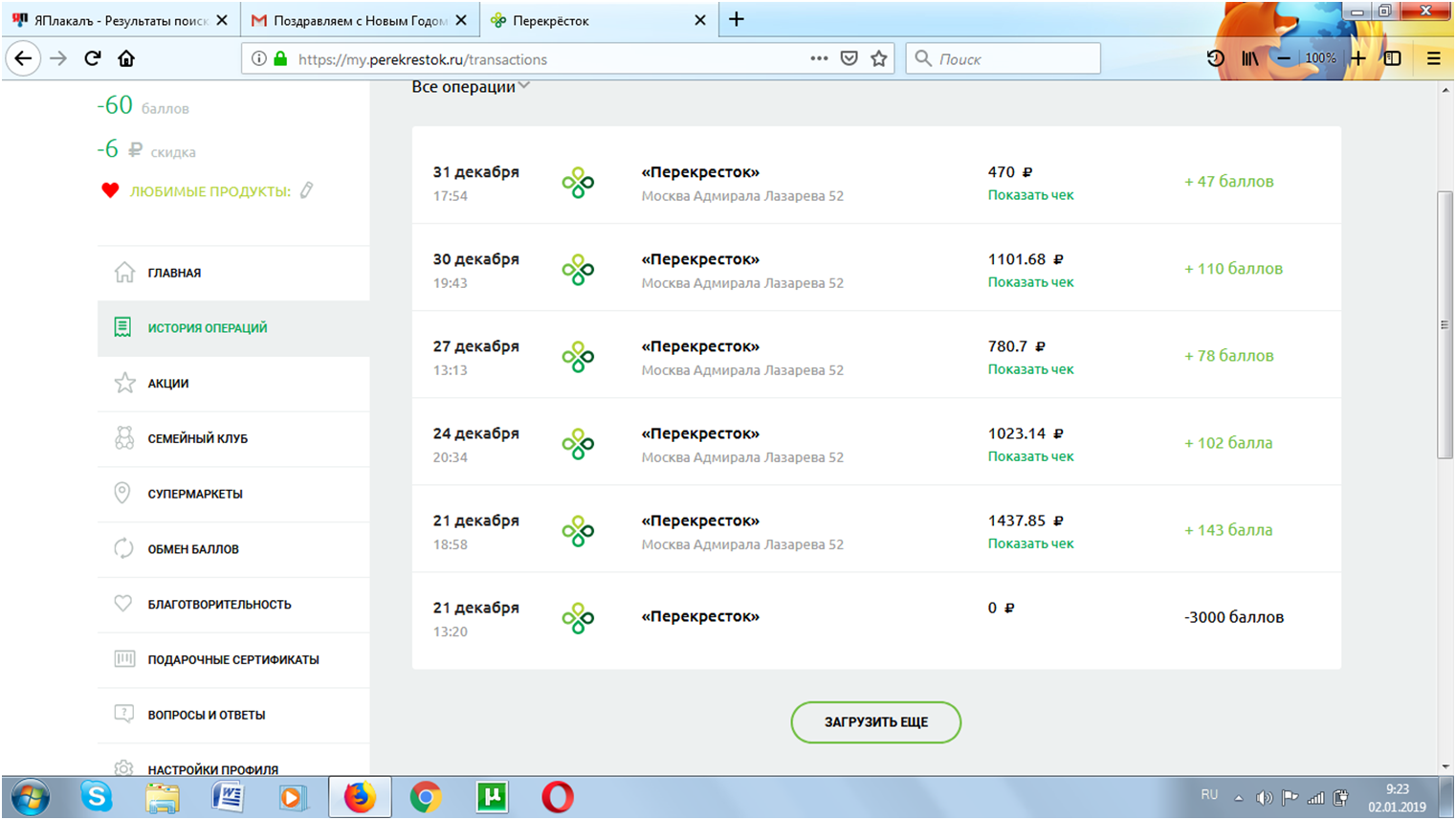Click the -3000 баллов entry
The width and height of the screenshot is (1456, 820).
[x=1234, y=617]
